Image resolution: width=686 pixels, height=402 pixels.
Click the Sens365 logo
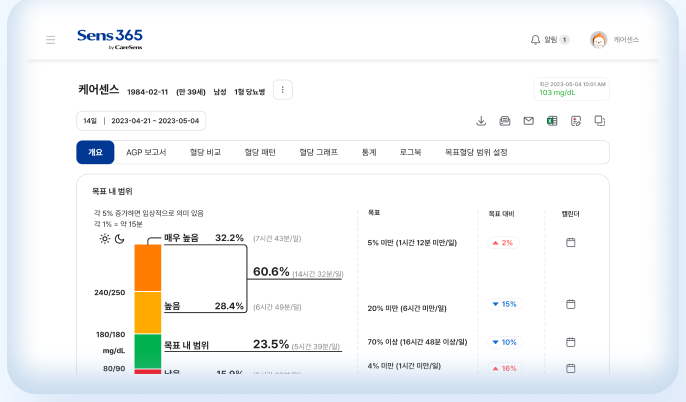coord(110,39)
